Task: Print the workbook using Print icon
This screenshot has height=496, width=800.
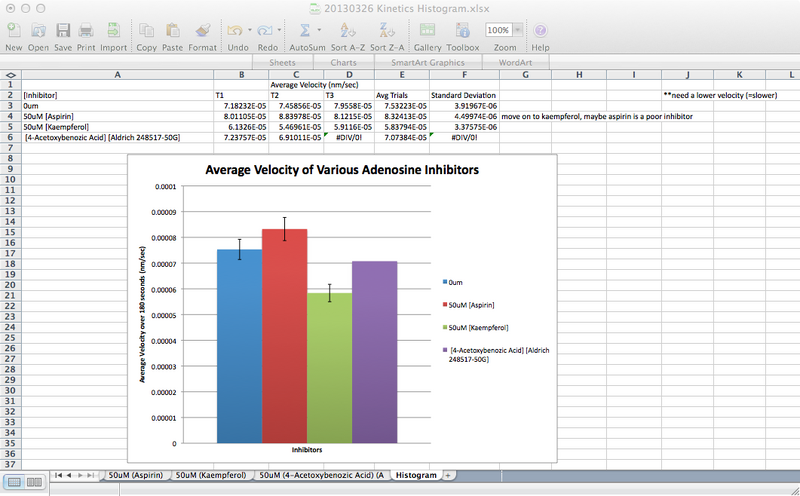Action: [87, 31]
